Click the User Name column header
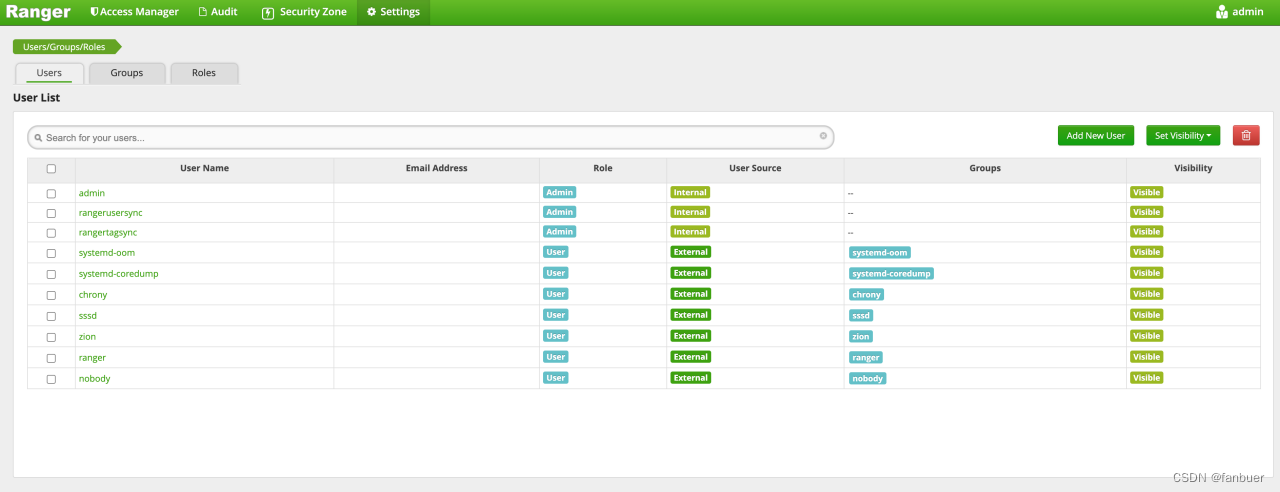 pos(205,168)
